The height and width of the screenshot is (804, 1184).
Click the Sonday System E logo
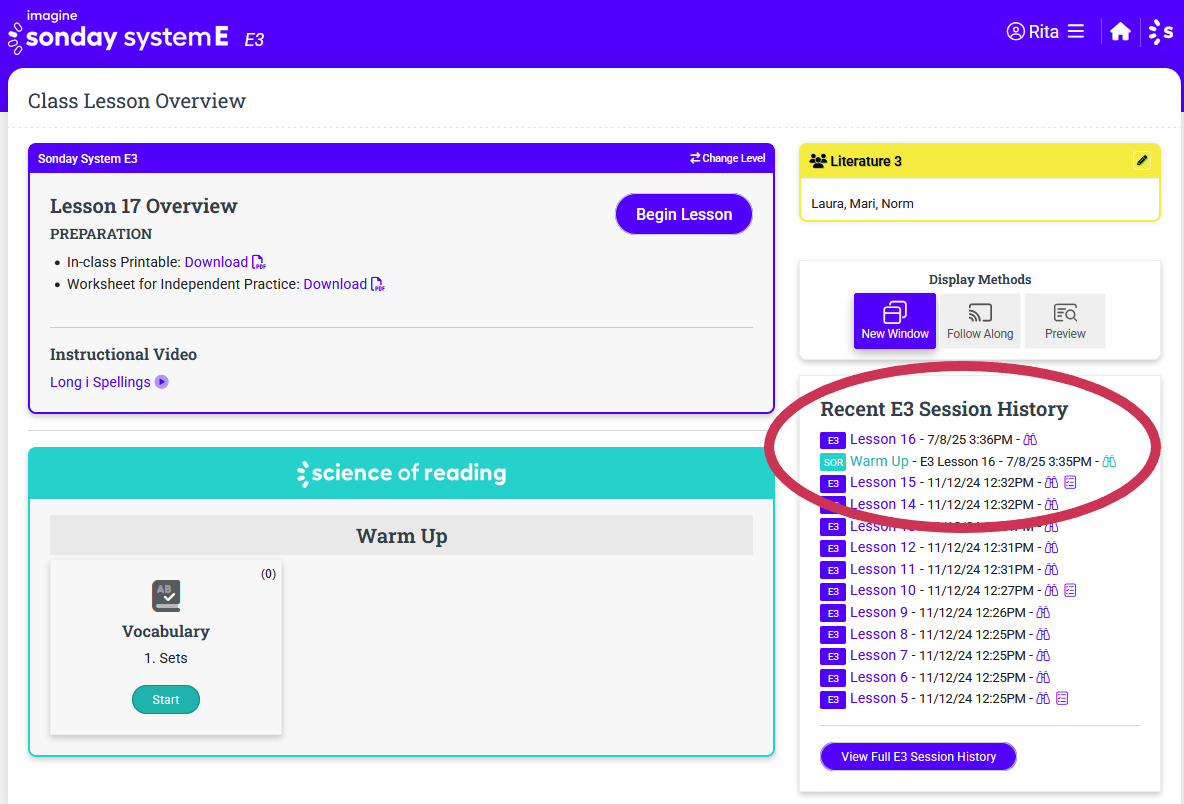(119, 32)
